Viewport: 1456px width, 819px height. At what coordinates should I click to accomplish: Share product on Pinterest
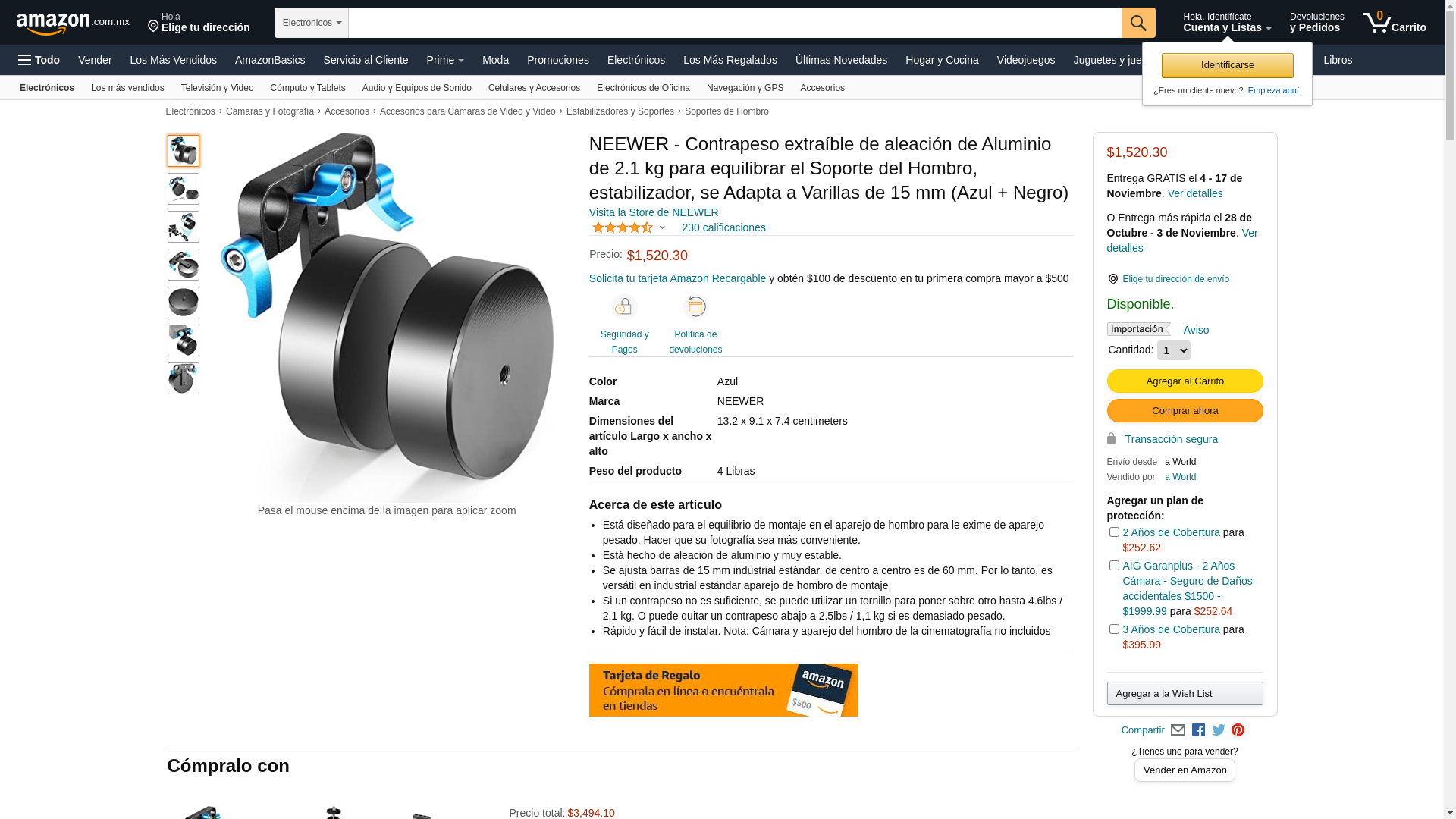(x=1238, y=730)
